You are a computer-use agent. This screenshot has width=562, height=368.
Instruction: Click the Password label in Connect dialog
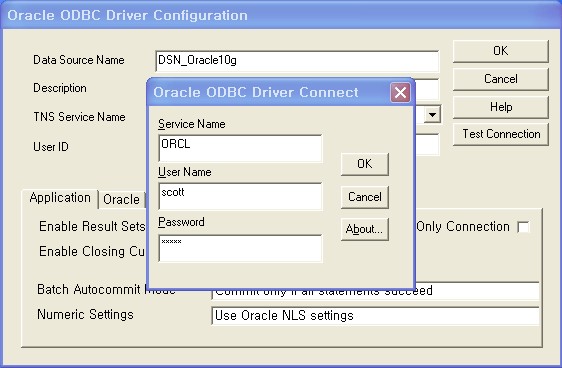click(181, 222)
